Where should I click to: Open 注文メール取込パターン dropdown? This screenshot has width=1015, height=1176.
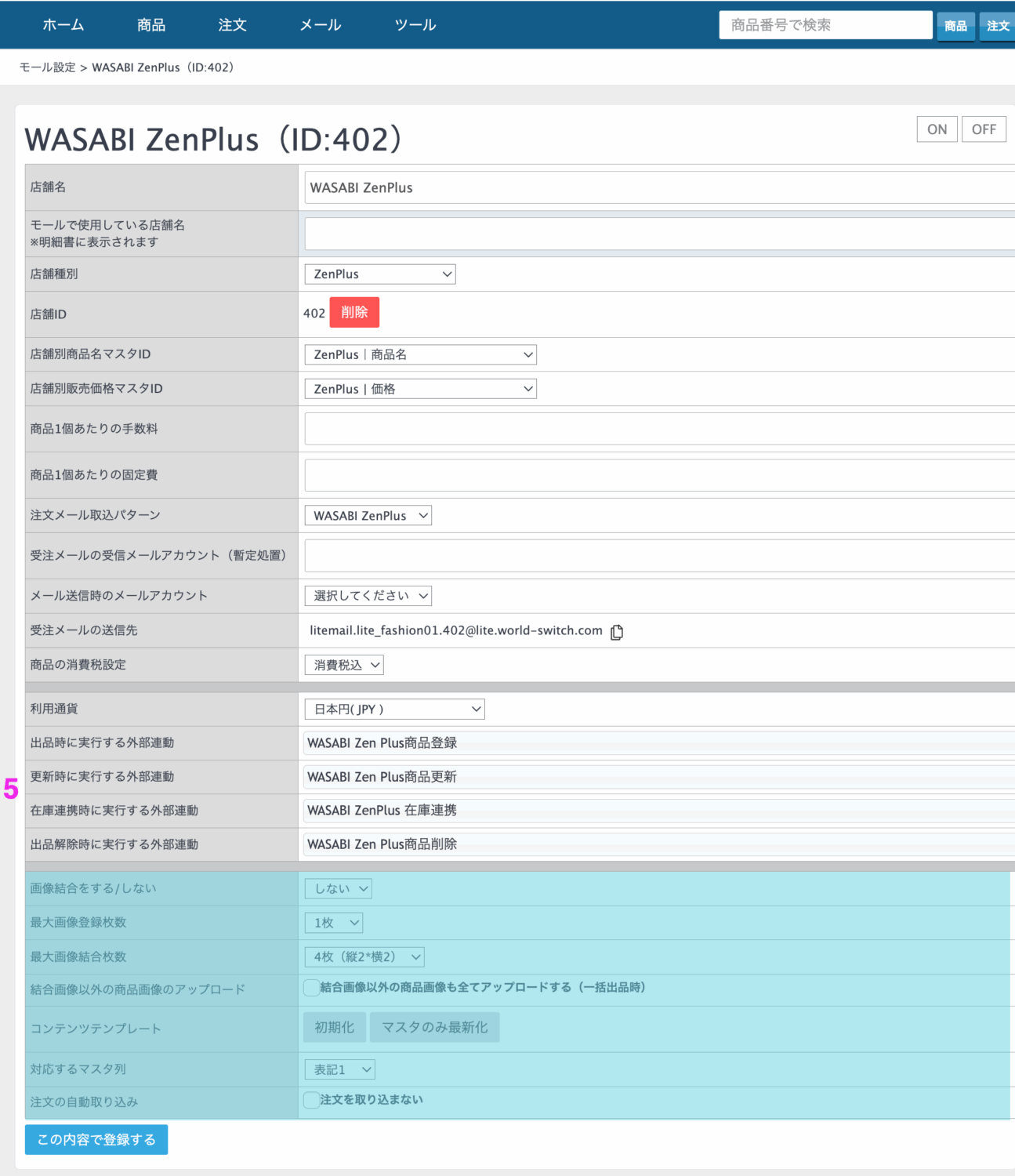click(x=368, y=516)
